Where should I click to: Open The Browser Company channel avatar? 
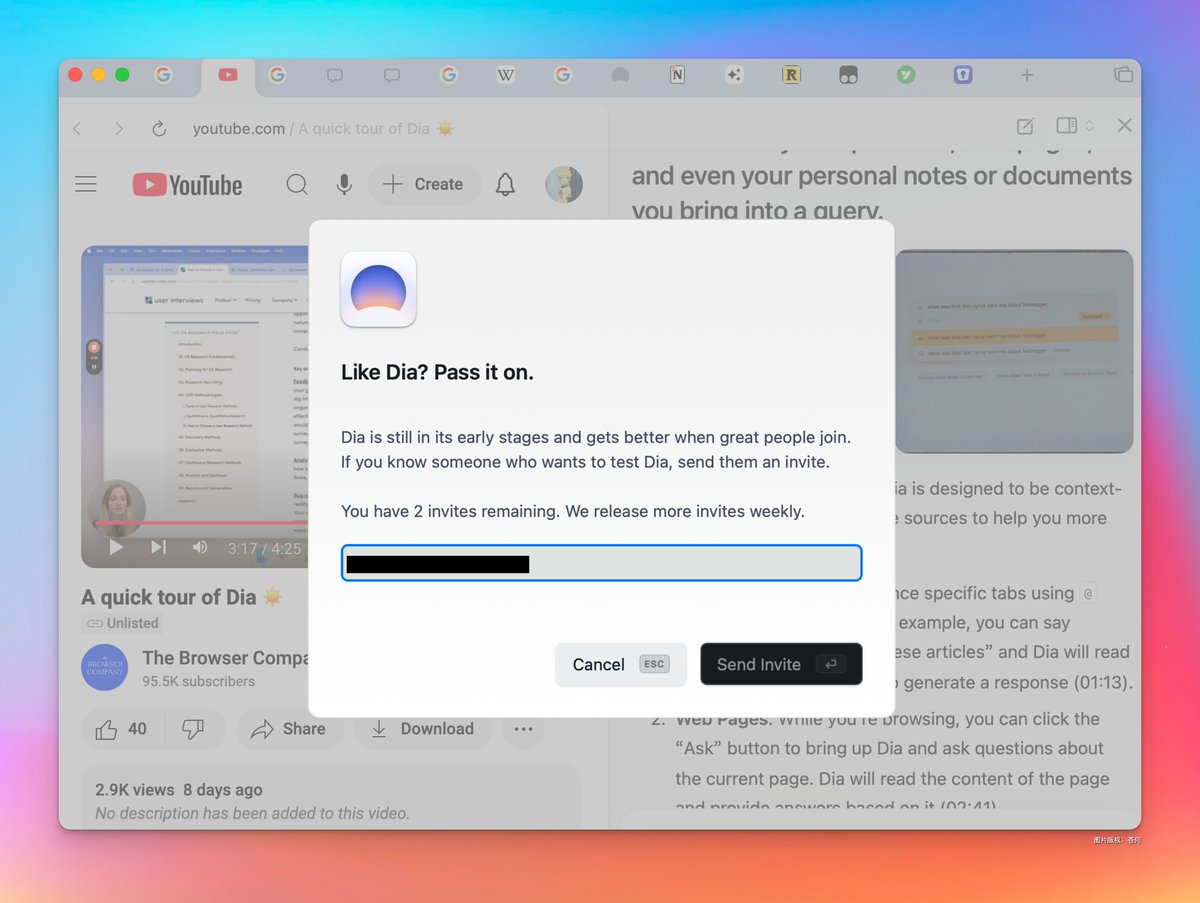[x=105, y=668]
